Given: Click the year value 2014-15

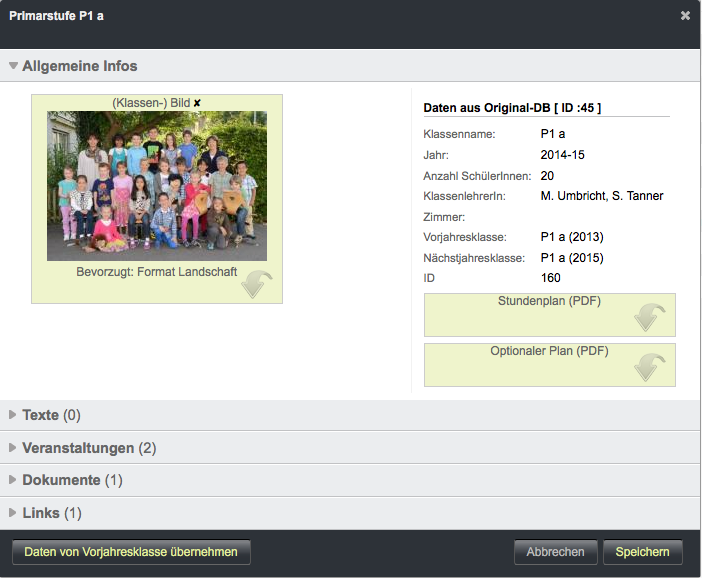Looking at the screenshot, I should pos(562,155).
